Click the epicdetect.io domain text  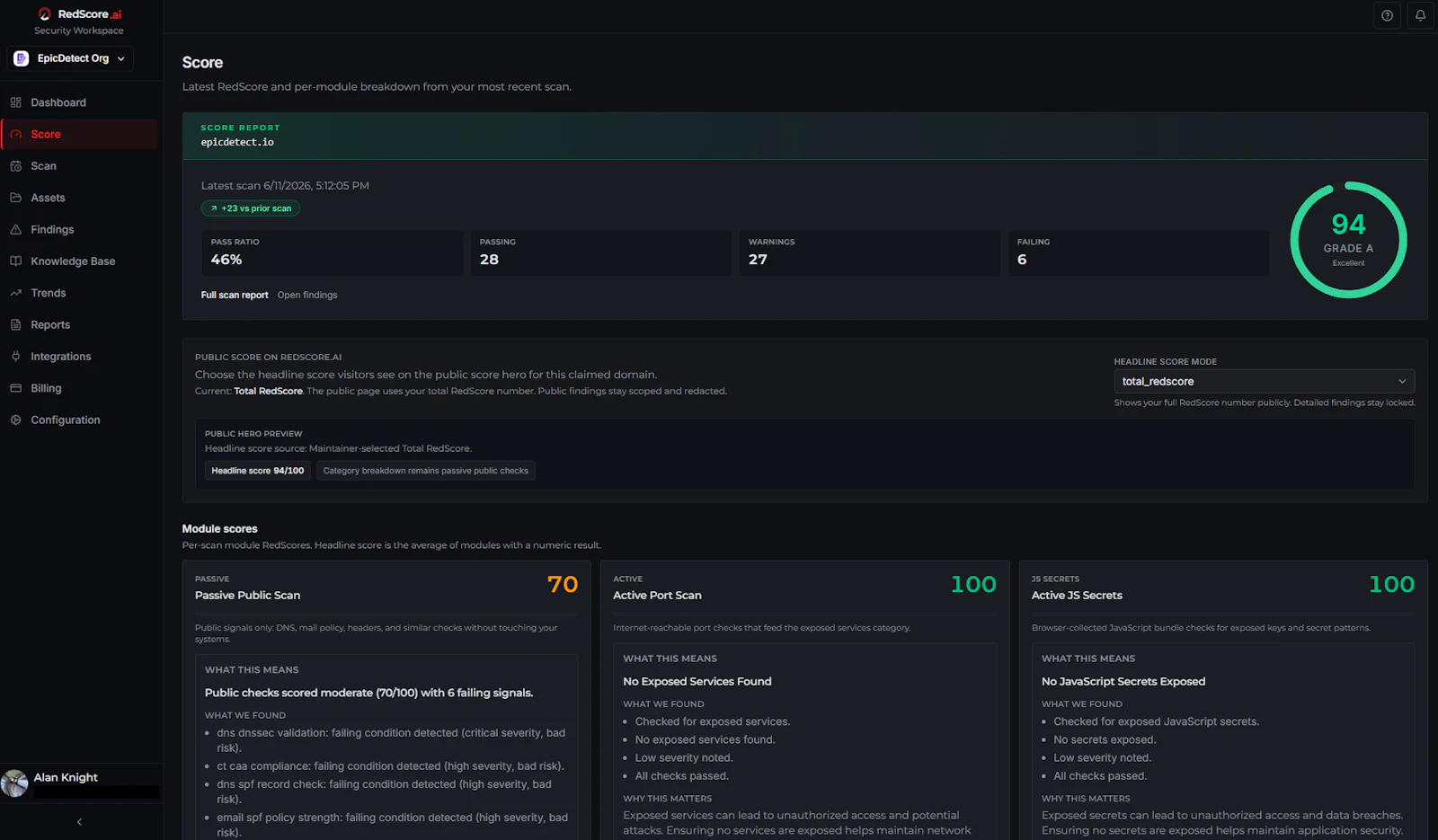237,142
